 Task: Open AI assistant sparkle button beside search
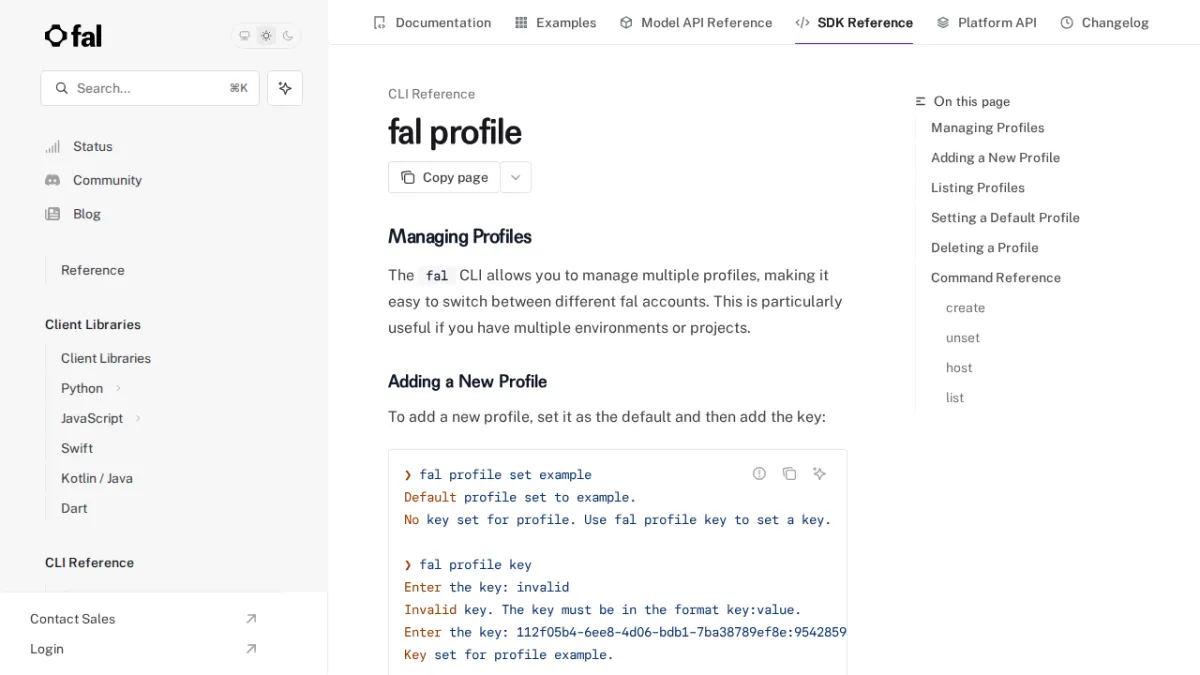[285, 88]
